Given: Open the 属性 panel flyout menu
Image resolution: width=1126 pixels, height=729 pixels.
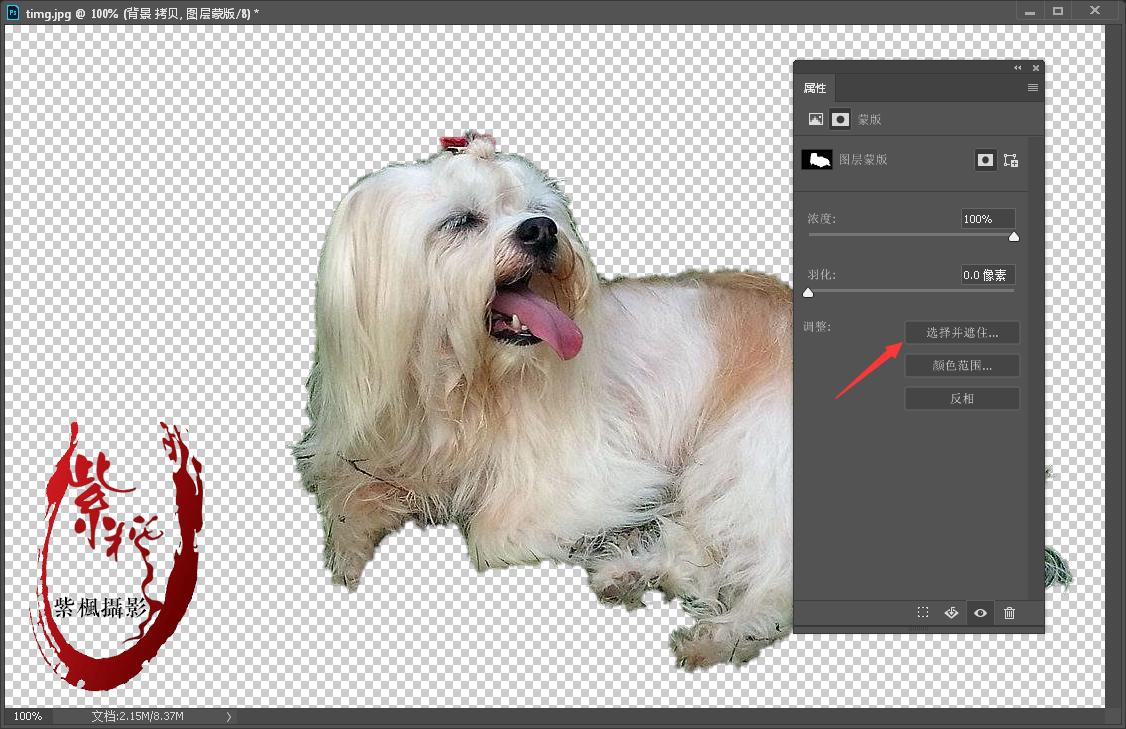Looking at the screenshot, I should [x=1033, y=88].
